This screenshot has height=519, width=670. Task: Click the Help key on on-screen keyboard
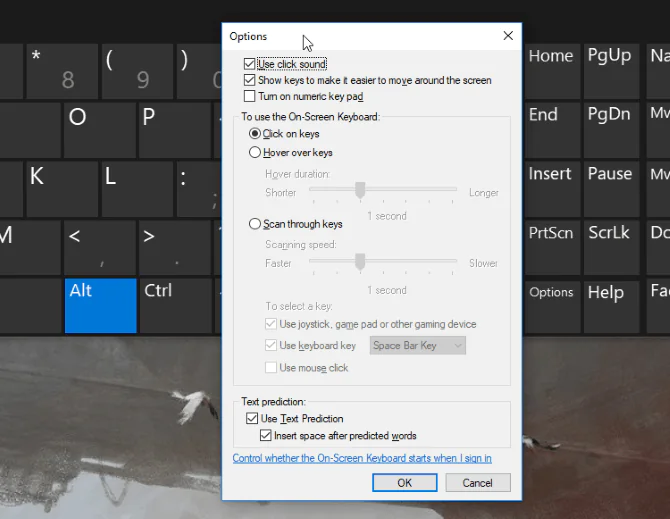(611, 307)
